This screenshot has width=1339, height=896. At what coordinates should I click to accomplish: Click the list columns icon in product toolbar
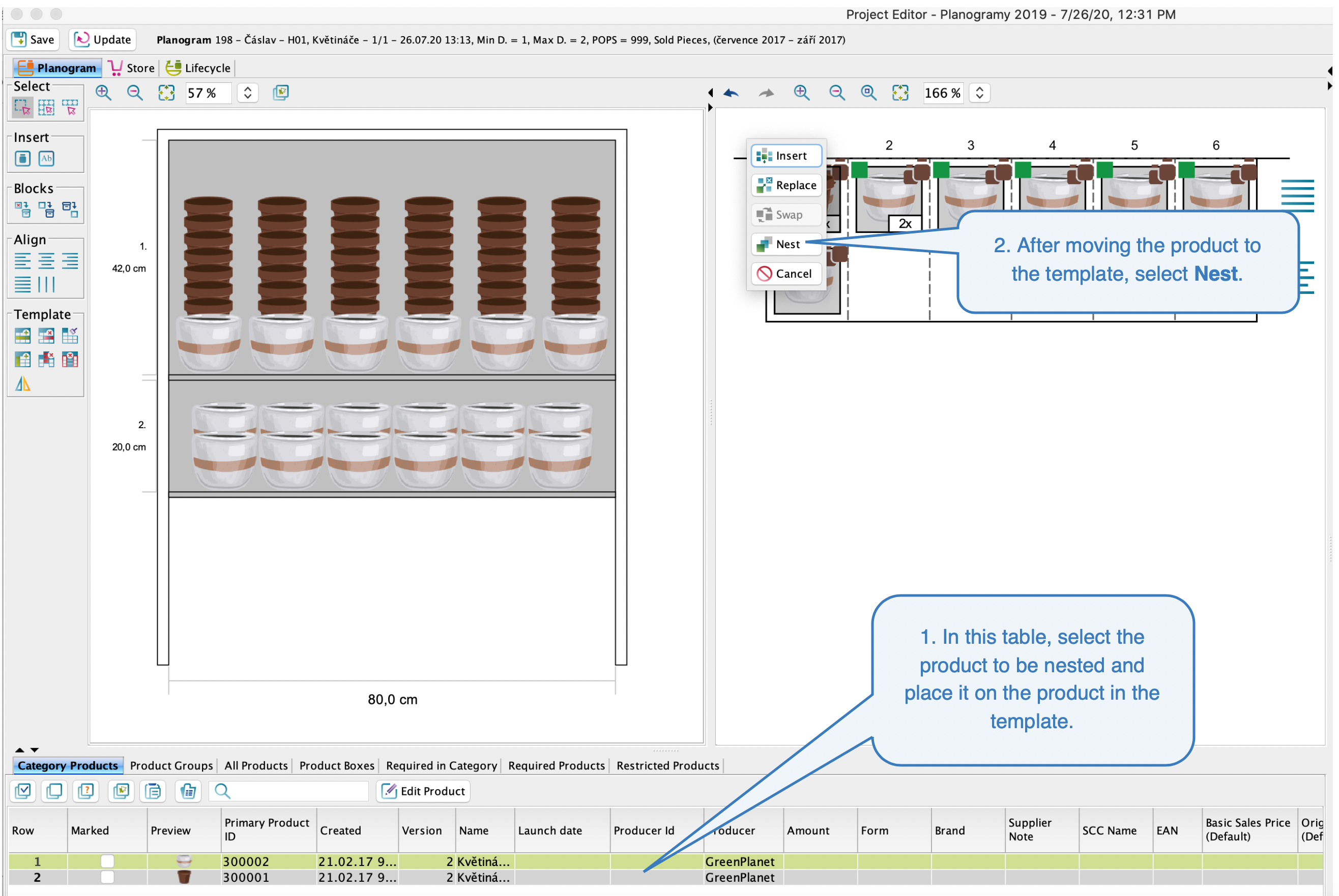coord(153,791)
